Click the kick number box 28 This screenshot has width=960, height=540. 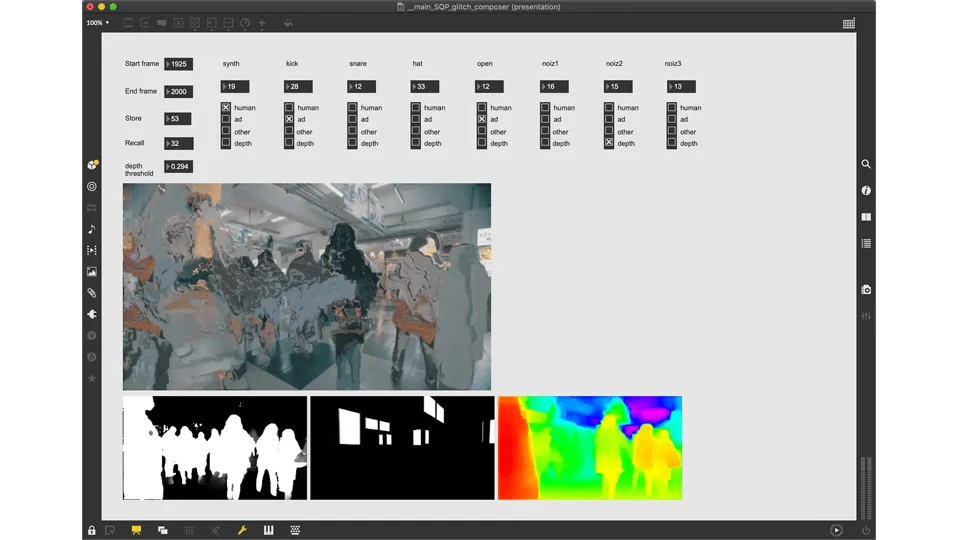pos(298,86)
